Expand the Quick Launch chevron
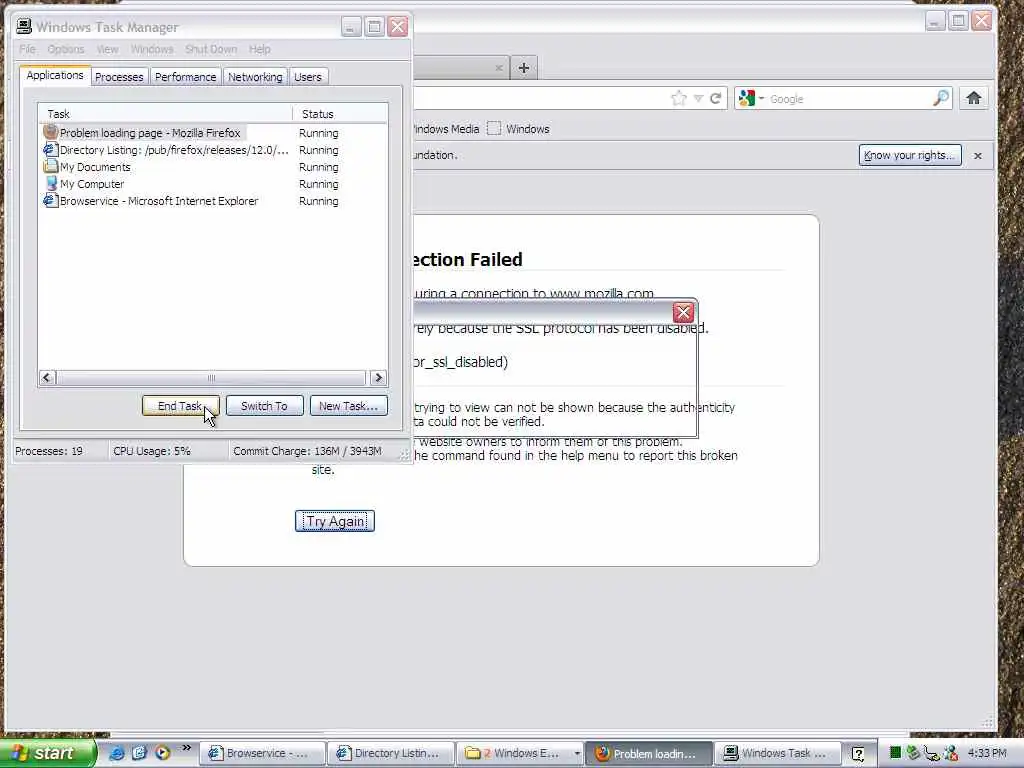Viewport: 1024px width, 768px height. (x=186, y=748)
